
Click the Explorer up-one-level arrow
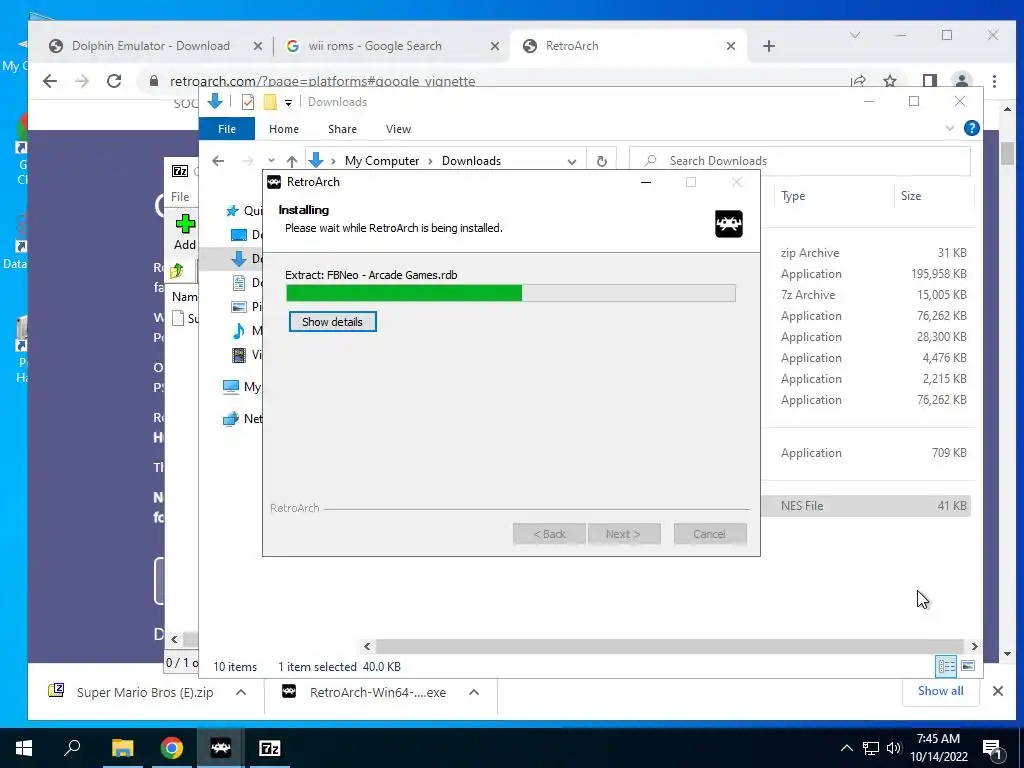[292, 161]
